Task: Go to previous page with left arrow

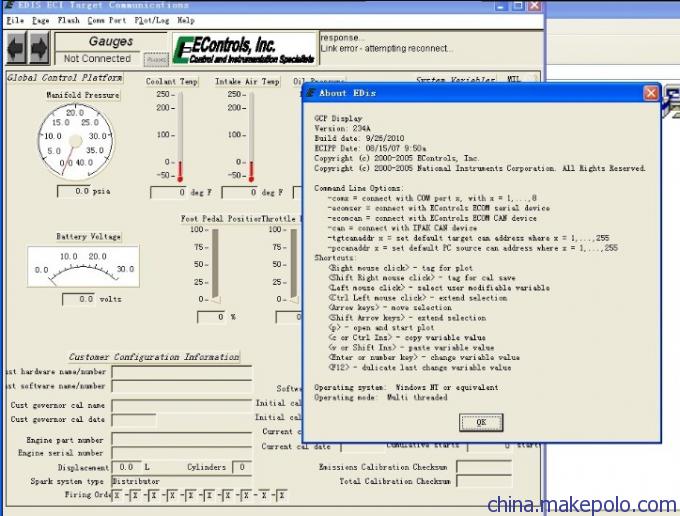Action: [17, 48]
